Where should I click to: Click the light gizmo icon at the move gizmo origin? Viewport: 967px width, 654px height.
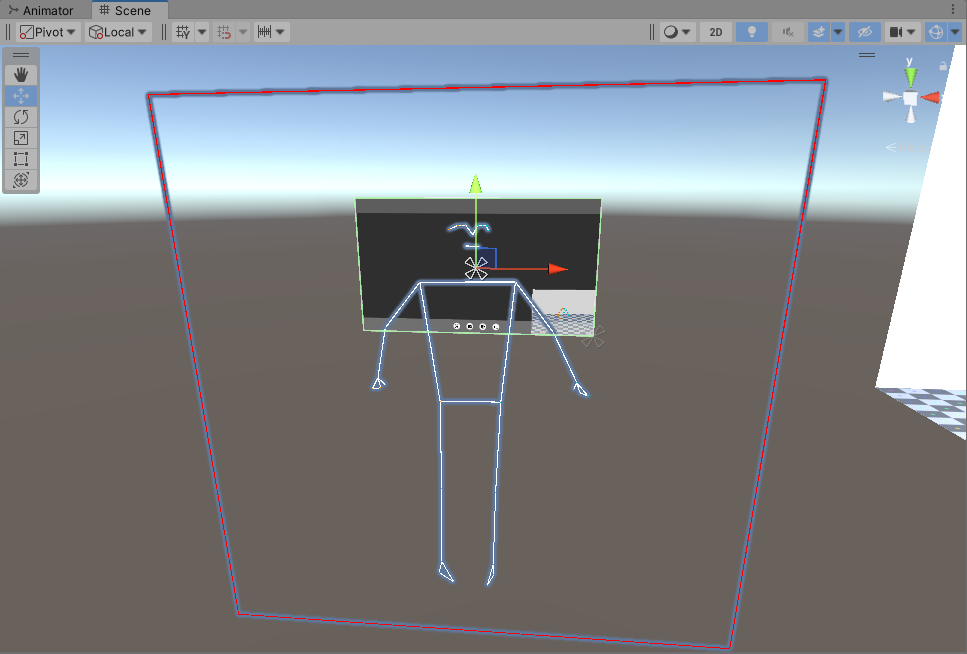click(x=475, y=268)
